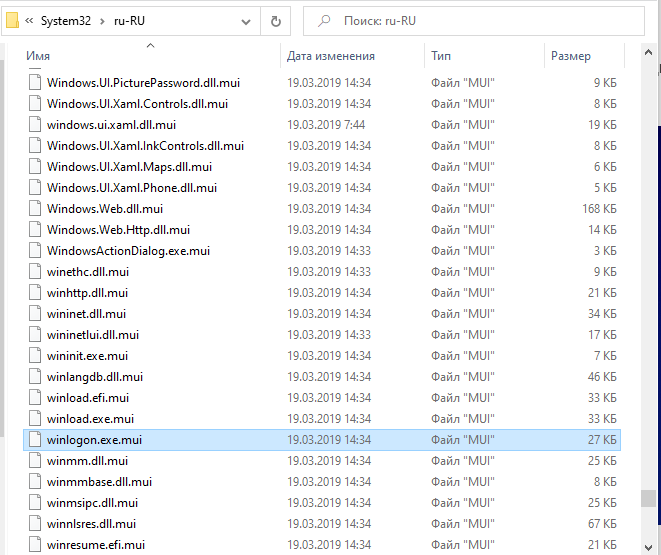Click file icon of winmm.dll.mui

(x=35, y=461)
